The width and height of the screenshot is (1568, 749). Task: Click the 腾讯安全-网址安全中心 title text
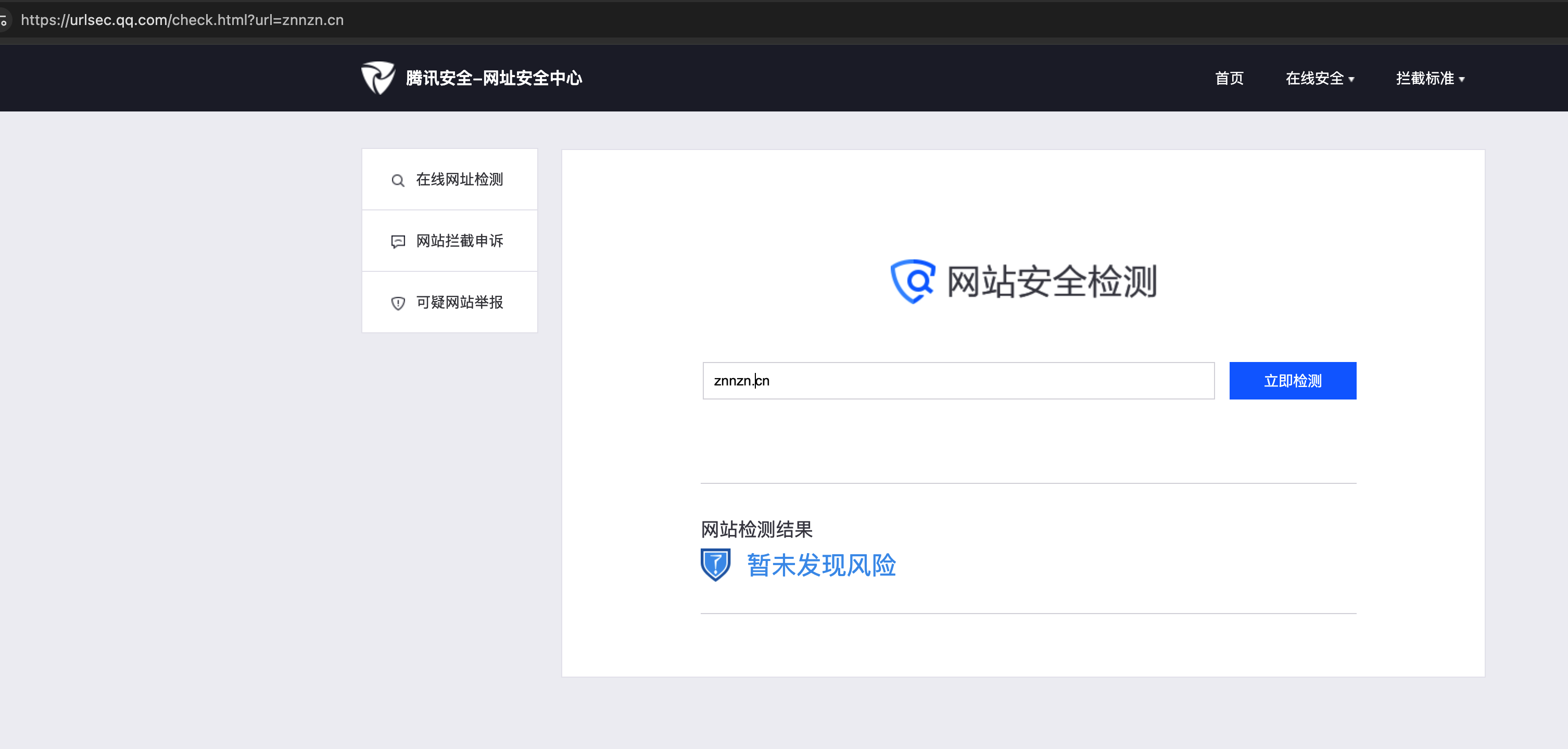494,79
